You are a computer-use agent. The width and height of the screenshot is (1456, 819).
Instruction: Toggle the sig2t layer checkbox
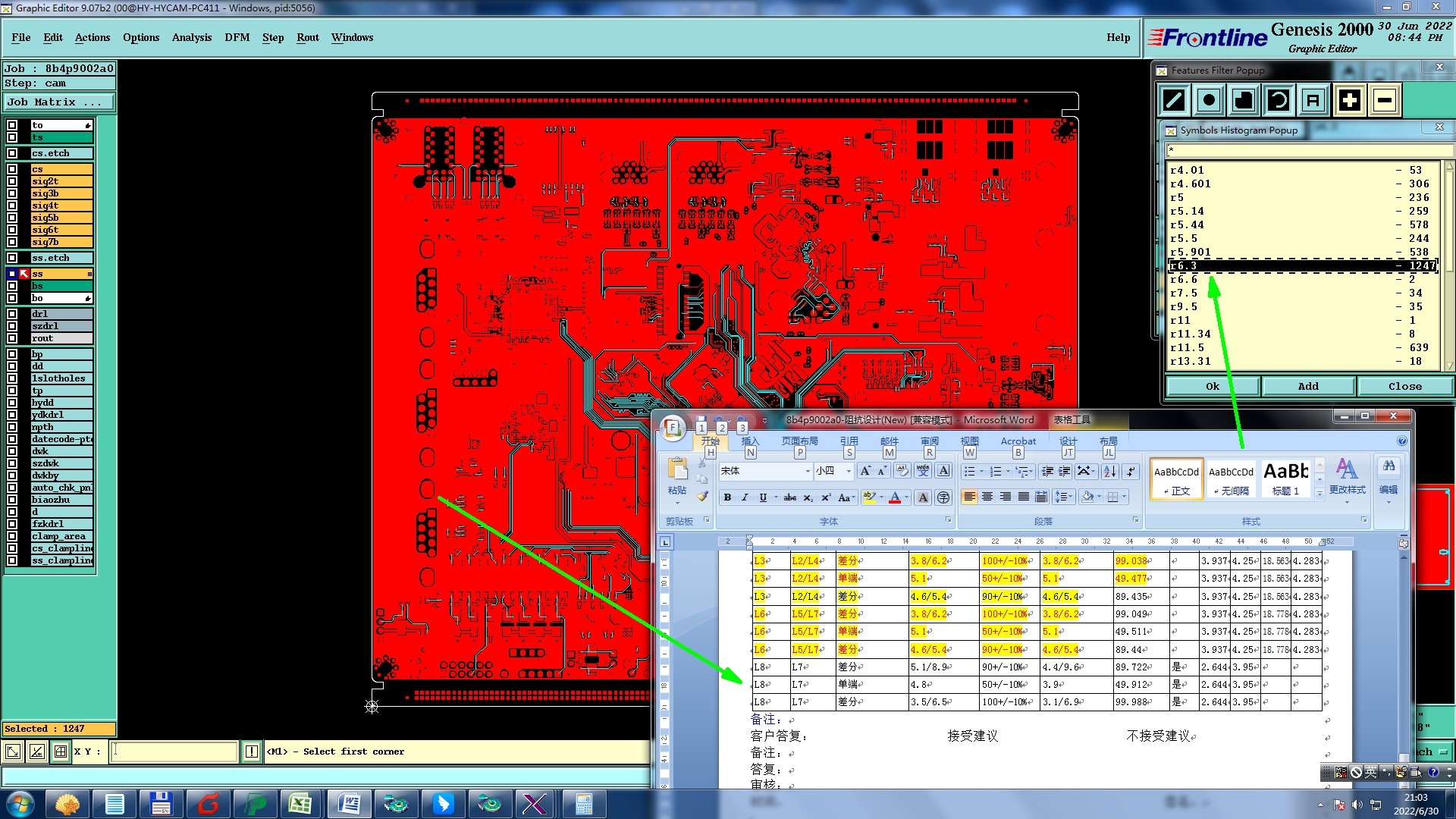coord(12,181)
